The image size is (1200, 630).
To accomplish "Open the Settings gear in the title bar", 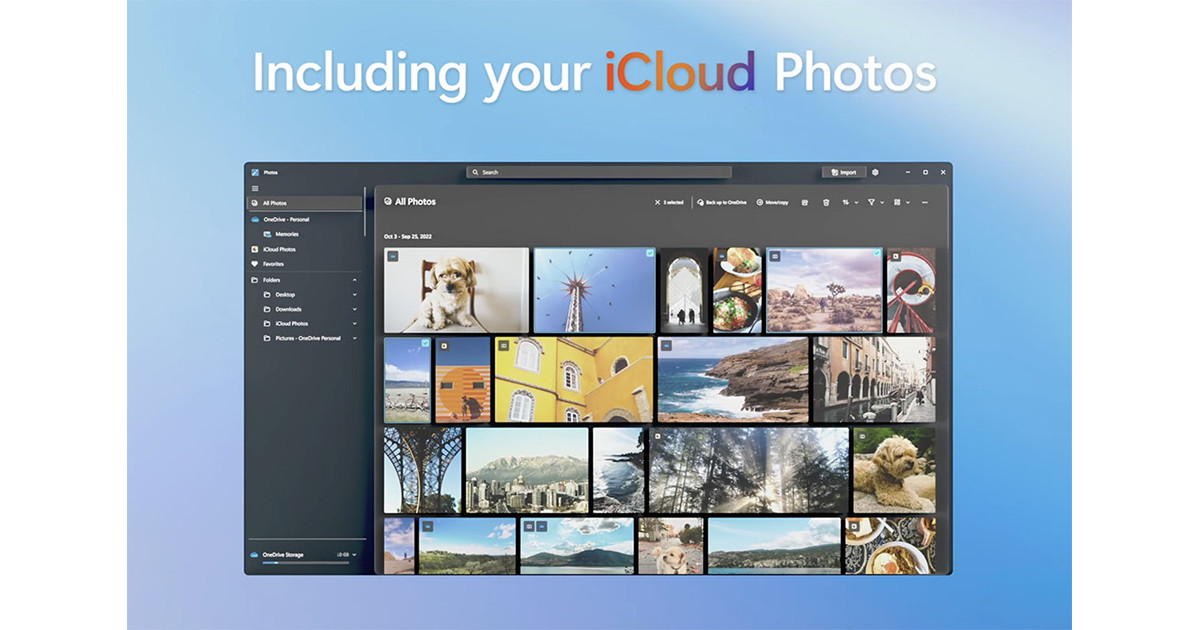I will (x=875, y=172).
